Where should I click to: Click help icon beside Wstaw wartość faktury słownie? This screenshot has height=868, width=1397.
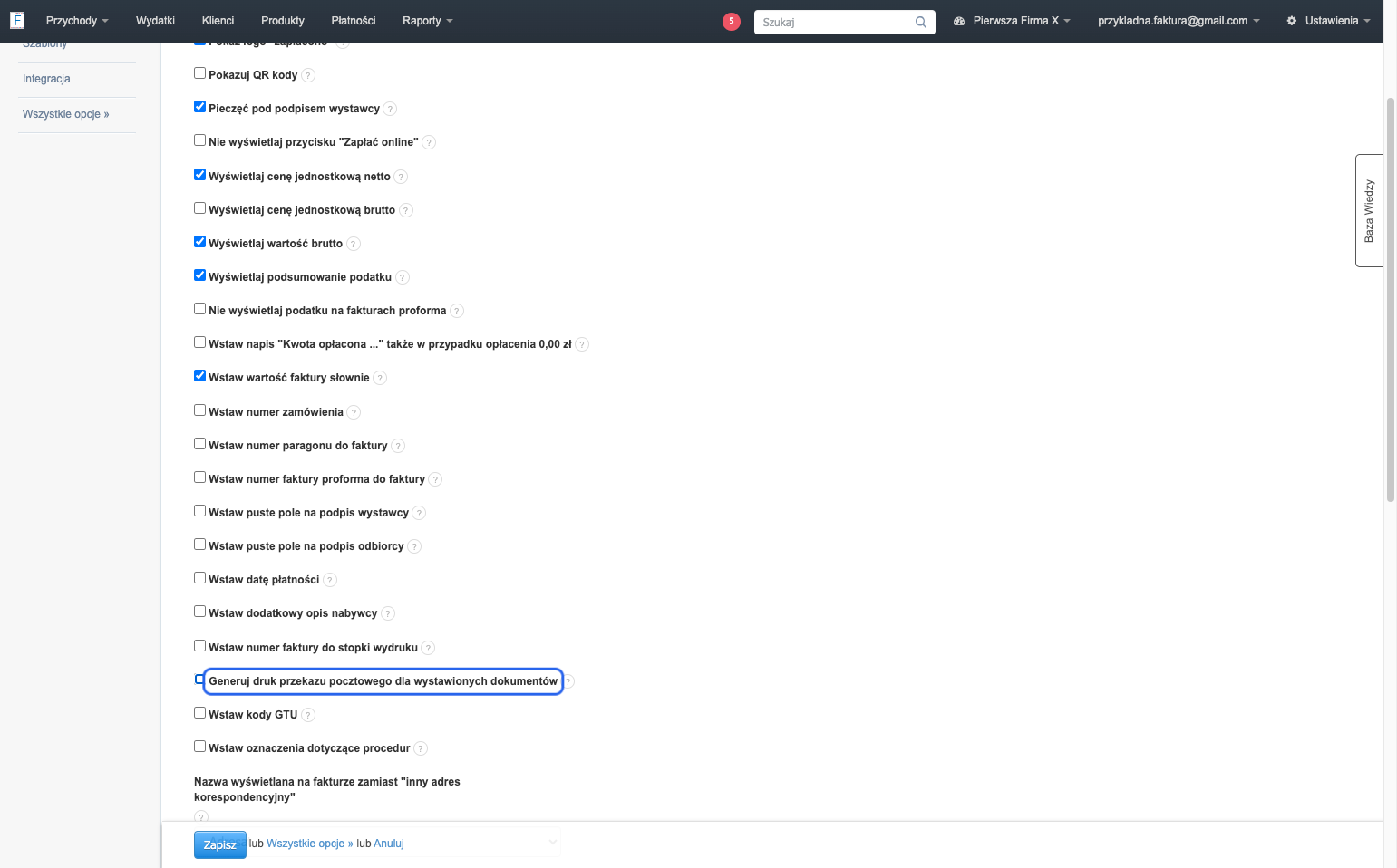click(x=380, y=378)
